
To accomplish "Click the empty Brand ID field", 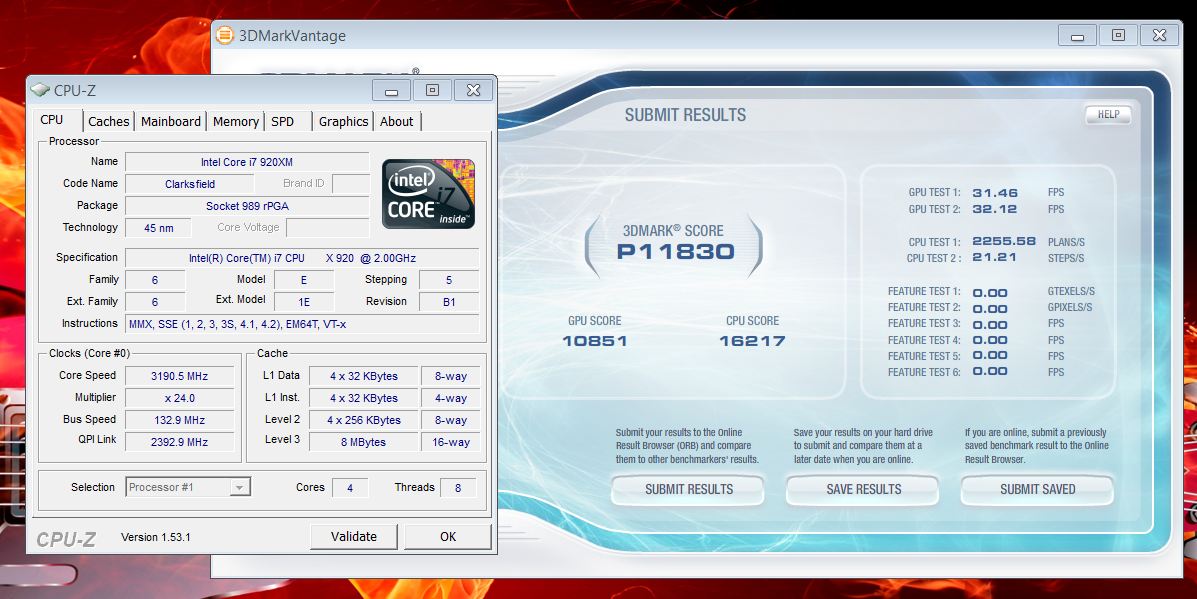I will 351,184.
